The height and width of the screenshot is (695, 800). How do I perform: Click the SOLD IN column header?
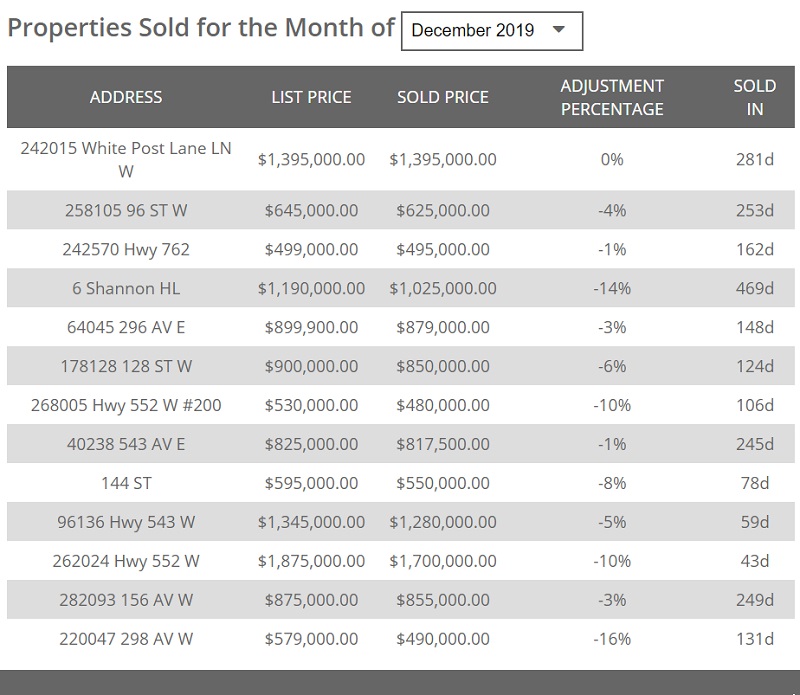pos(754,97)
